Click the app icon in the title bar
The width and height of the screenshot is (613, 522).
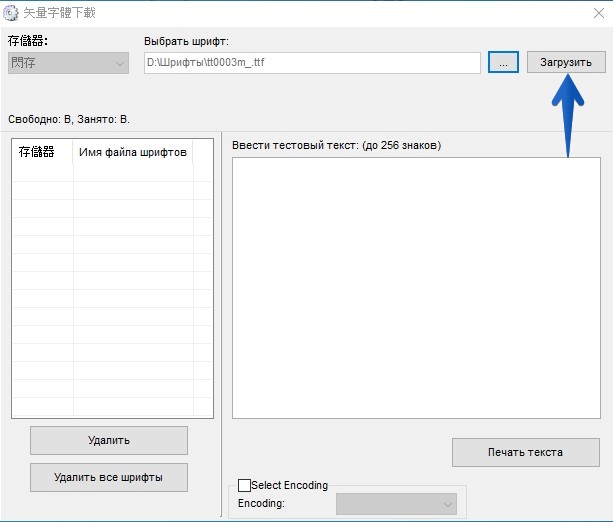pyautogui.click(x=12, y=12)
